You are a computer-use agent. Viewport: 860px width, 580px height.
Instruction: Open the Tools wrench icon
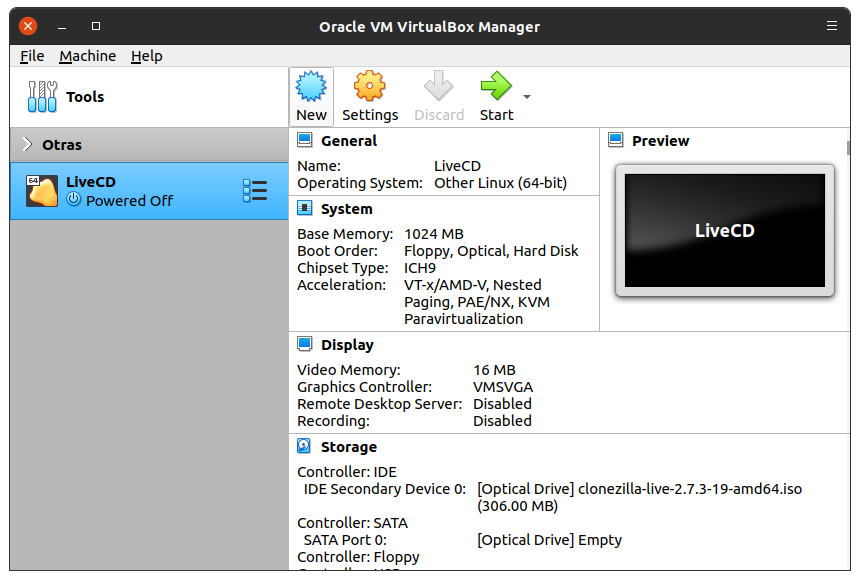click(x=42, y=97)
